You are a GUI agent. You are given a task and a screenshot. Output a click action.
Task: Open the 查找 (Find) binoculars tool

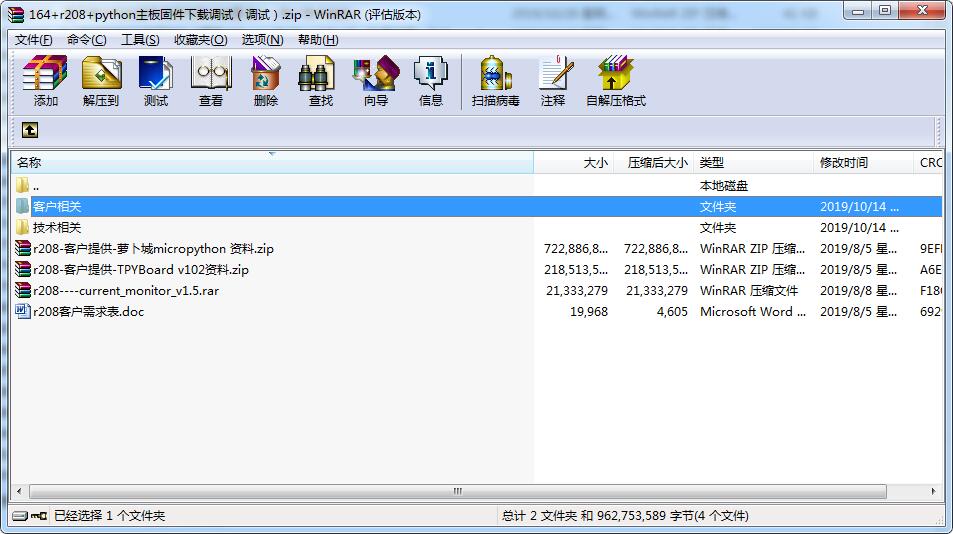[320, 81]
